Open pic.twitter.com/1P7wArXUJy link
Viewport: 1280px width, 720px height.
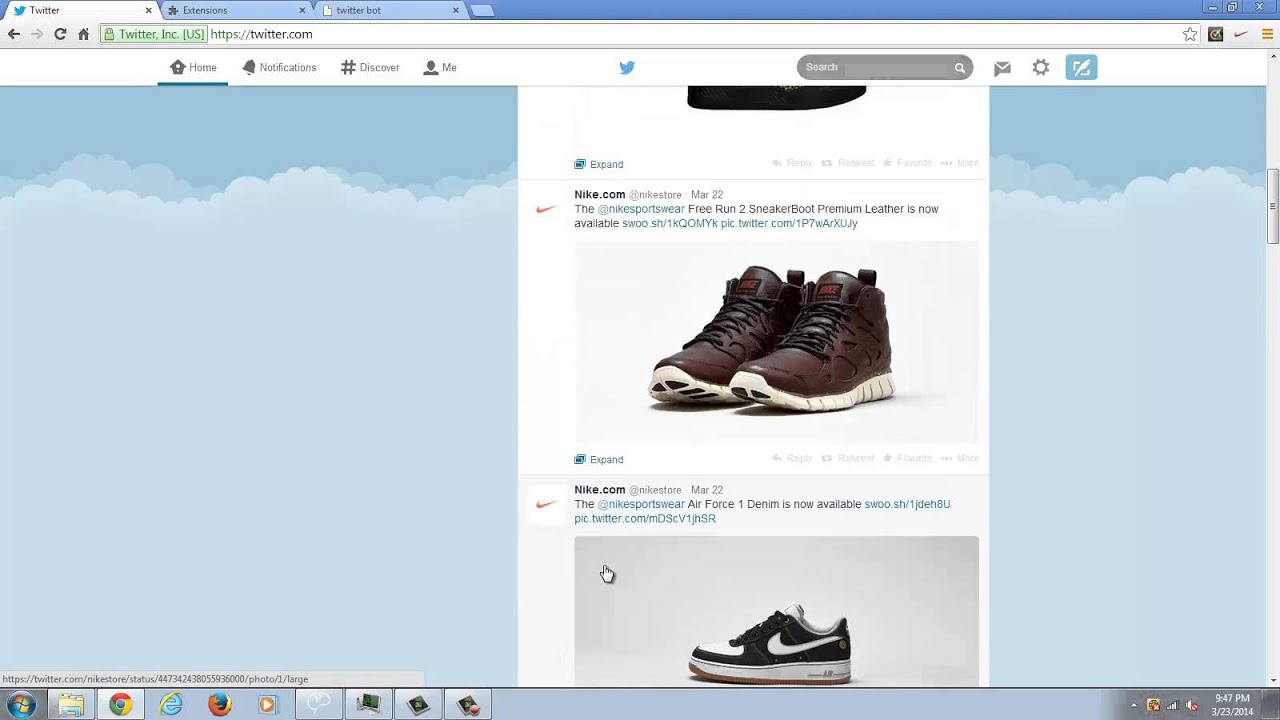point(789,224)
